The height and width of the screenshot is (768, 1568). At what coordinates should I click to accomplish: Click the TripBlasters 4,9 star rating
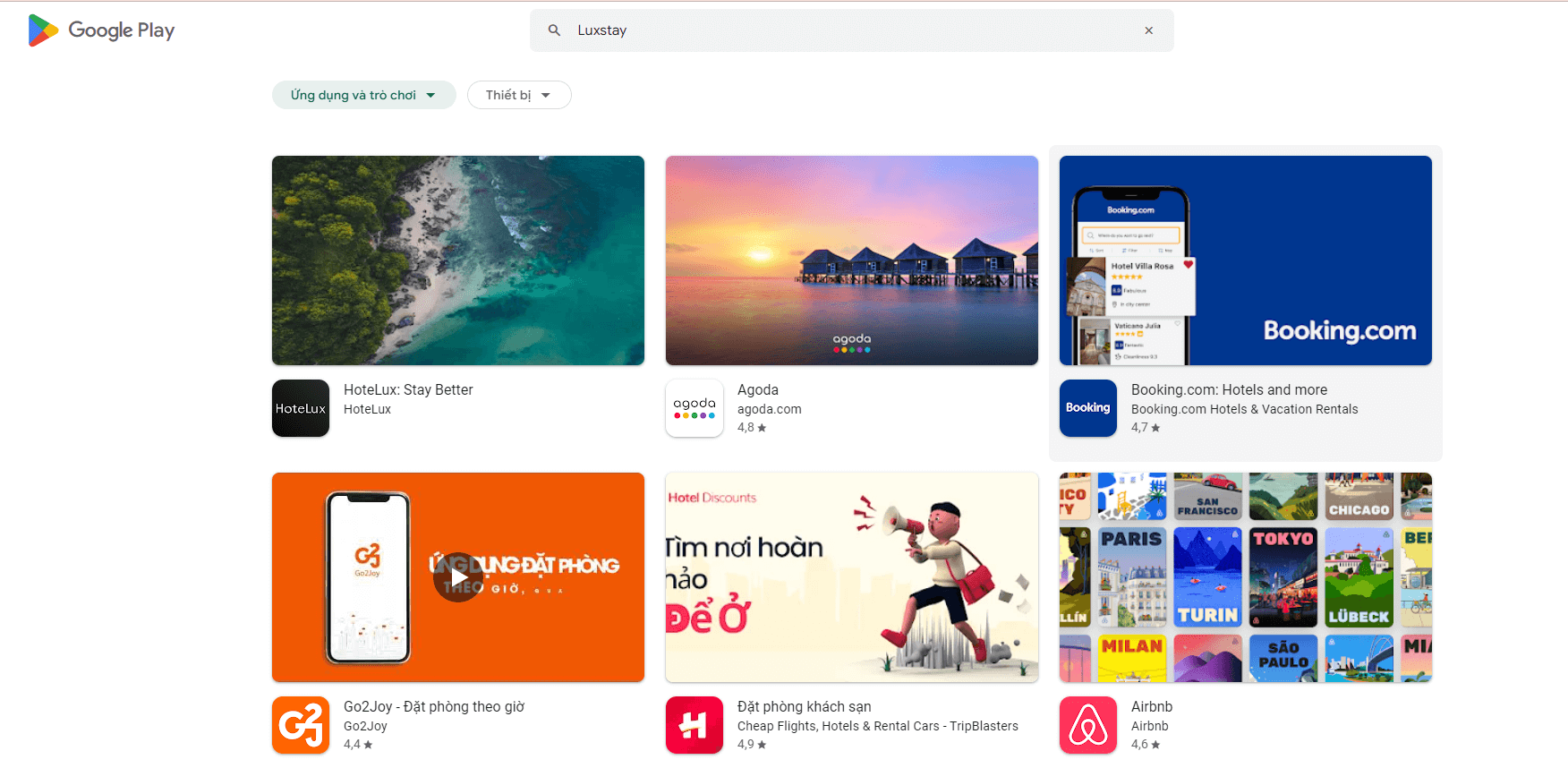(x=752, y=745)
